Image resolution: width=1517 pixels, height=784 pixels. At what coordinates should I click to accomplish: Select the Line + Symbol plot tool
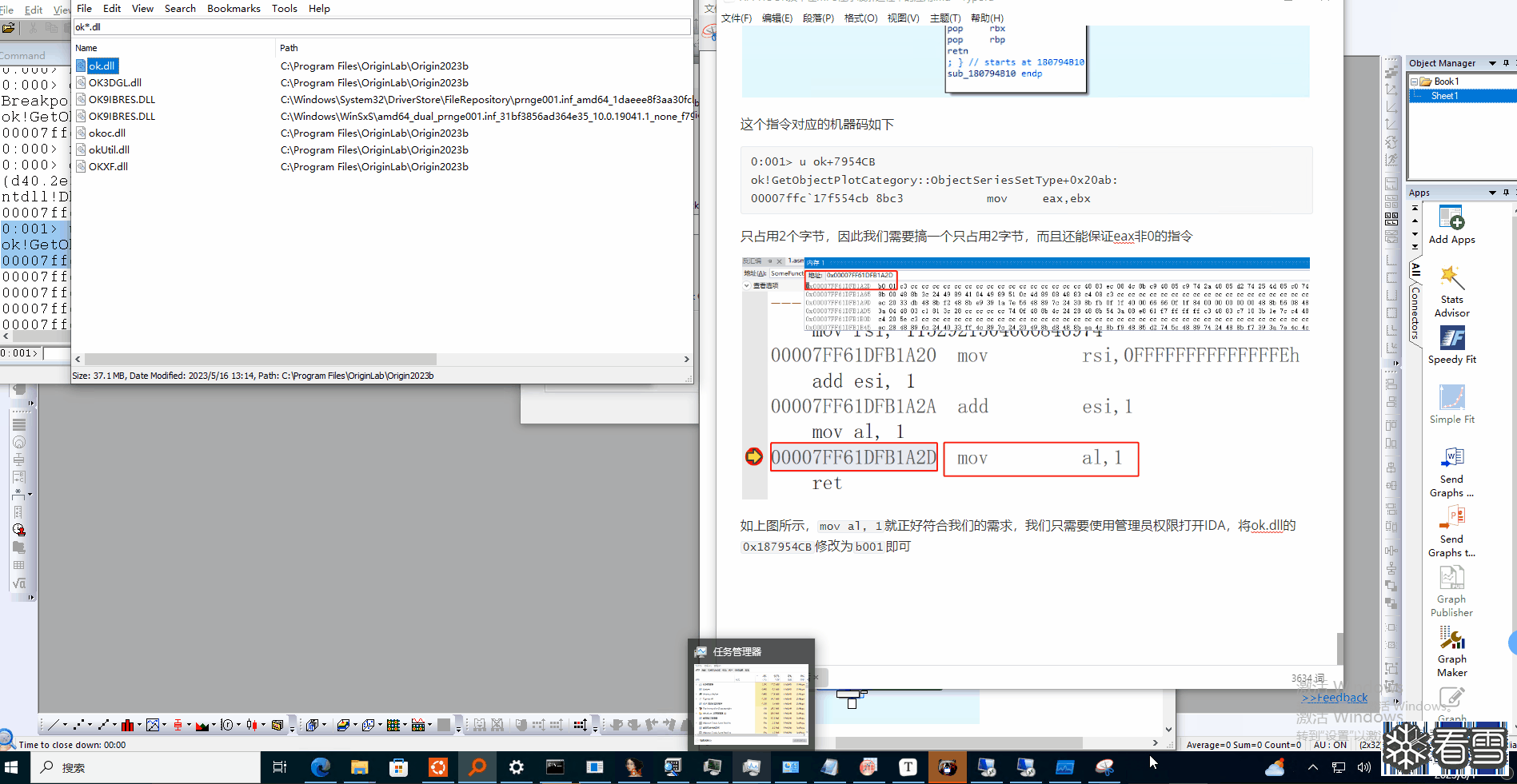pos(103,725)
